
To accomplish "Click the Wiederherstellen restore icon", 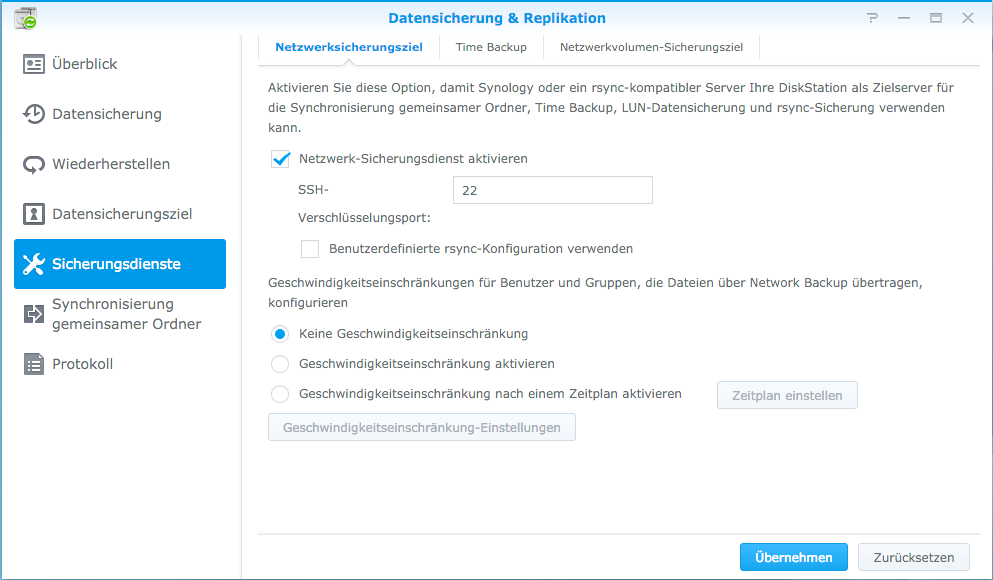I will pyautogui.click(x=34, y=164).
